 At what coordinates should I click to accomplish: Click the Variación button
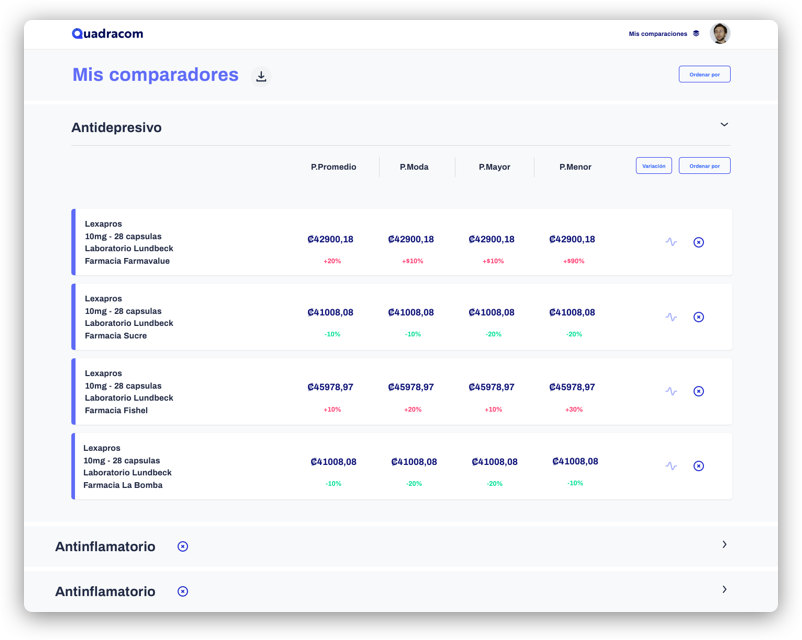click(653, 166)
